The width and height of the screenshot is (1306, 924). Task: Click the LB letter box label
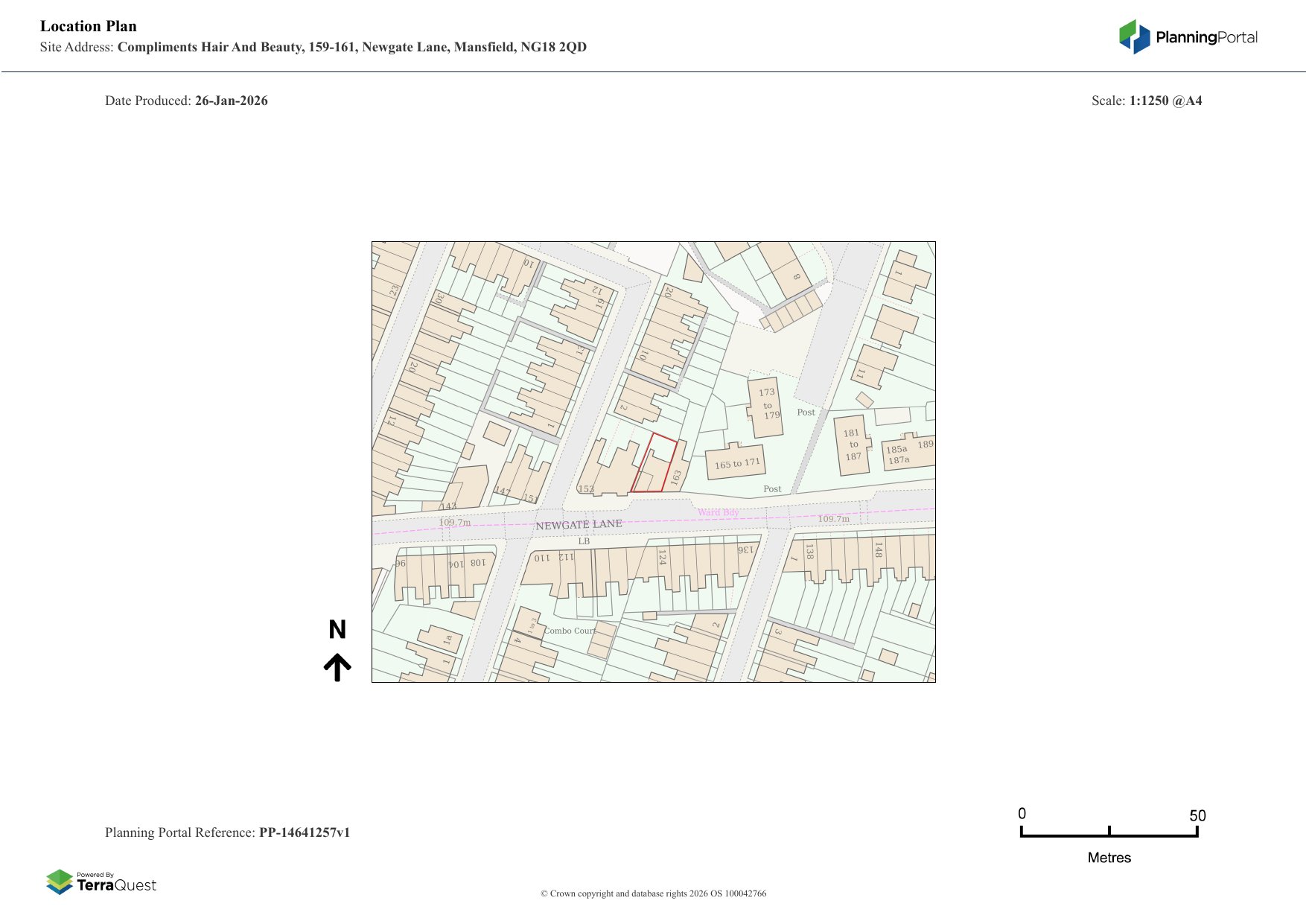584,541
